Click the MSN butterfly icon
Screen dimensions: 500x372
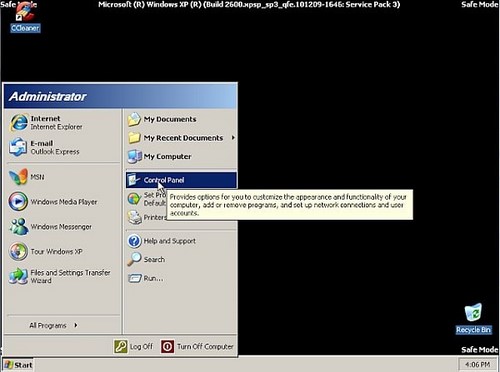click(18, 177)
